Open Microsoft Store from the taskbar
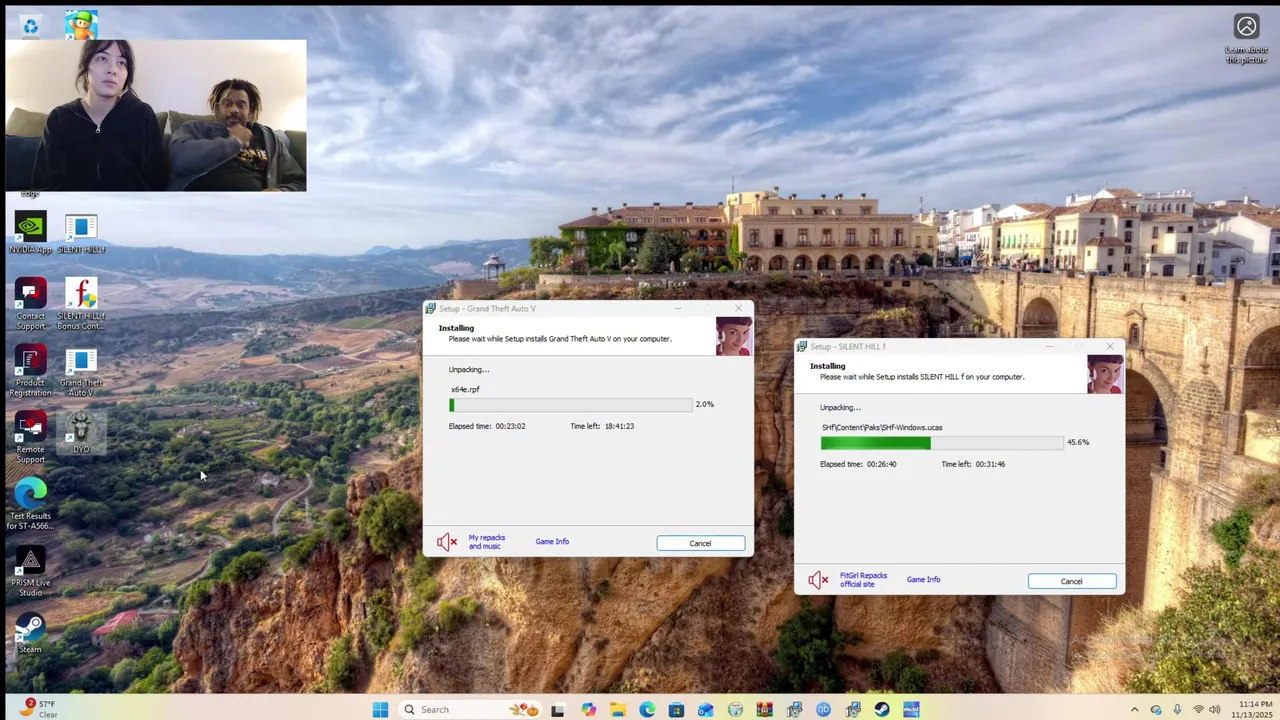1280x720 pixels. [677, 710]
